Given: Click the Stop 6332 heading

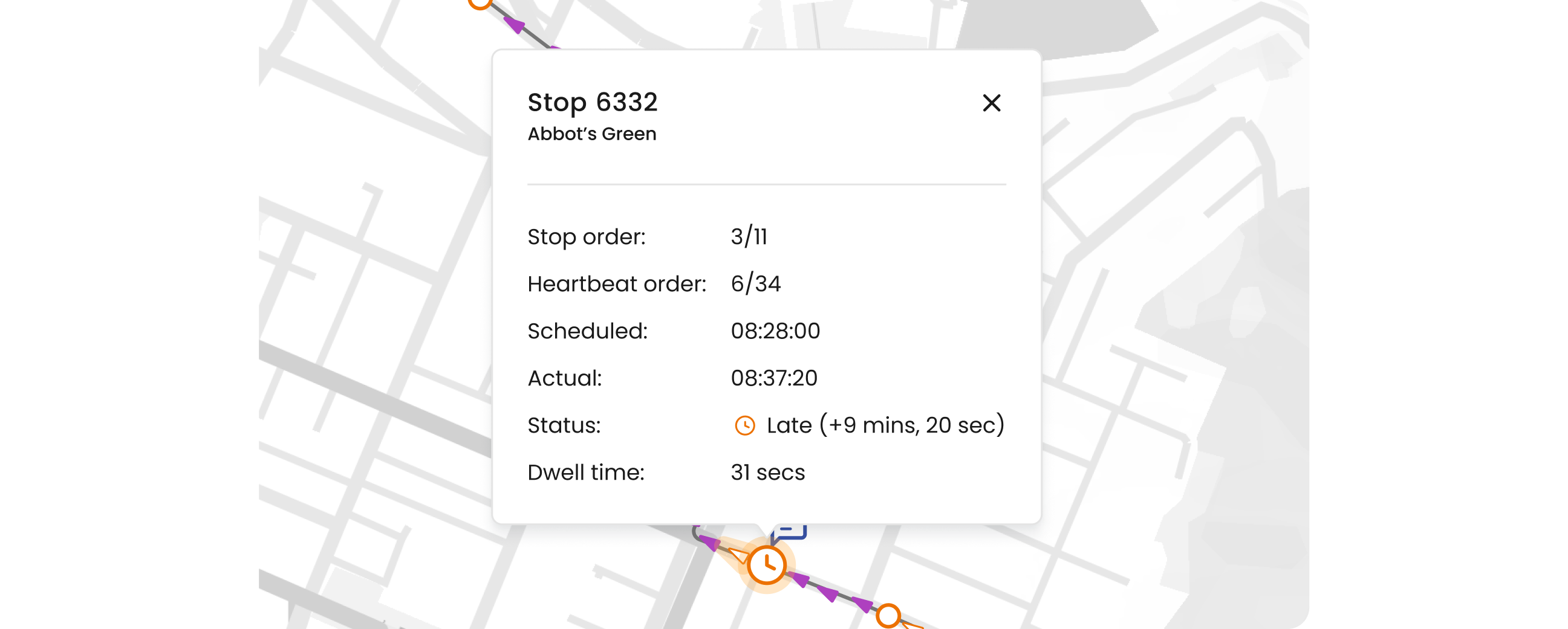Looking at the screenshot, I should pos(592,102).
